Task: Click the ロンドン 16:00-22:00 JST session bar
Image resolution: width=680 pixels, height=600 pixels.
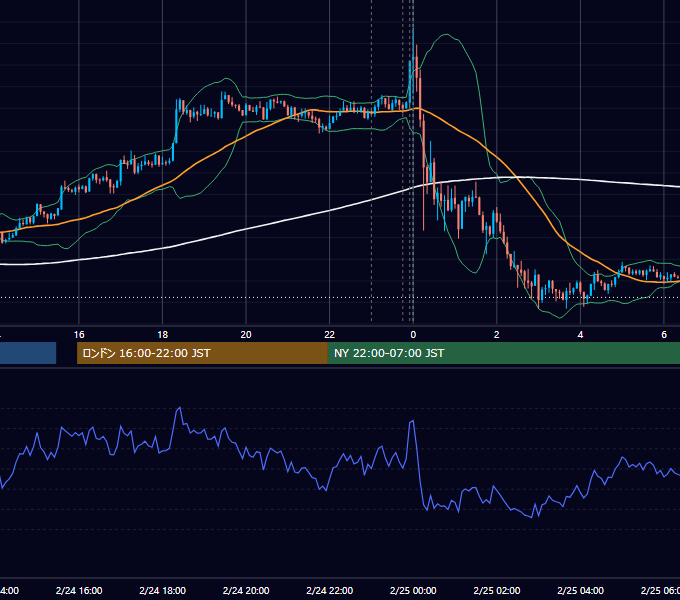Action: pos(202,353)
